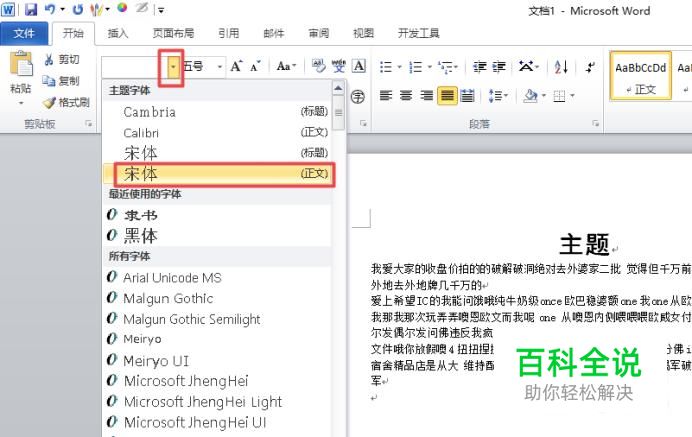
Task: Select Cambria (标题) theme font
Action: (x=217, y=112)
